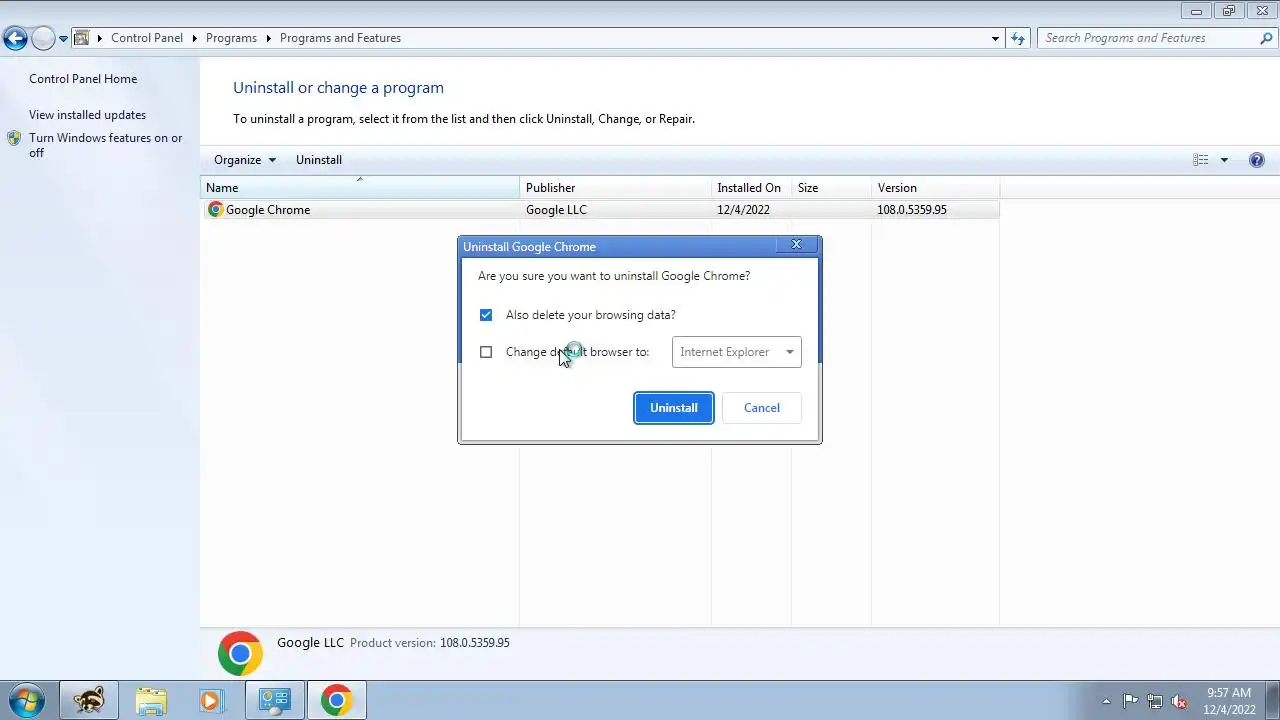
Task: Click the muted volume tray icon
Action: pos(1179,701)
